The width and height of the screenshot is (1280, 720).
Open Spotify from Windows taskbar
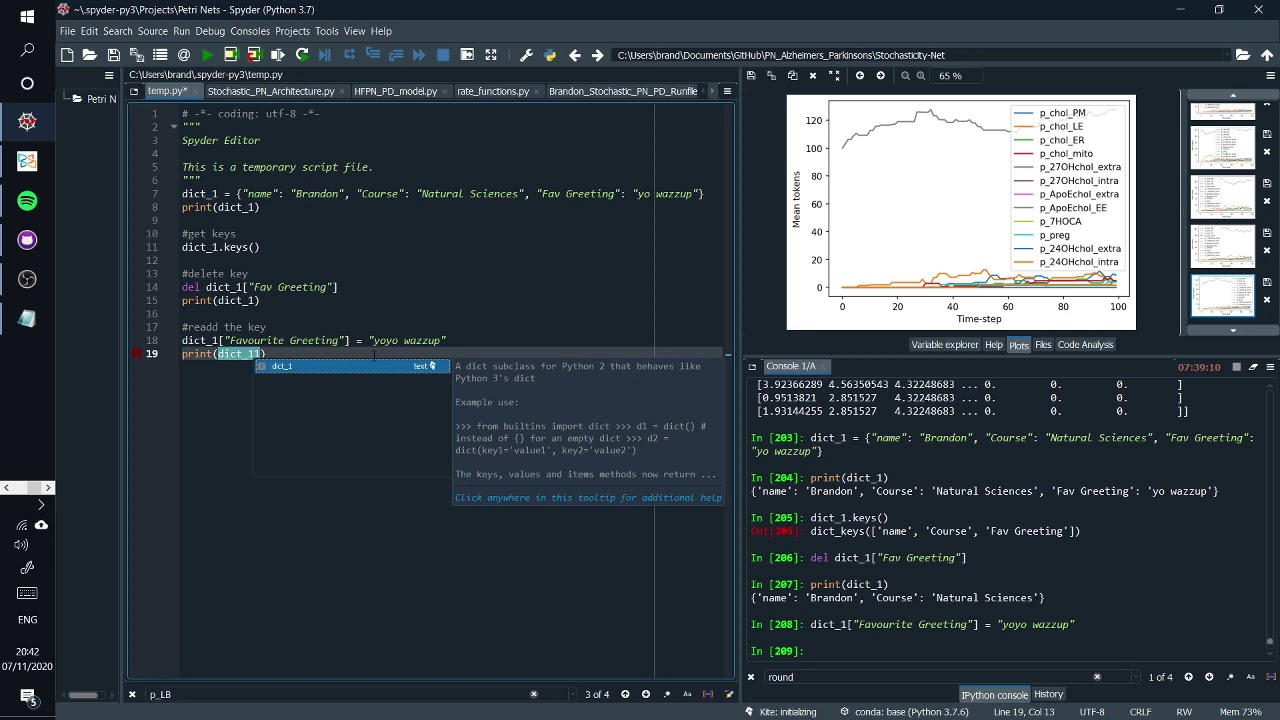pyautogui.click(x=27, y=201)
